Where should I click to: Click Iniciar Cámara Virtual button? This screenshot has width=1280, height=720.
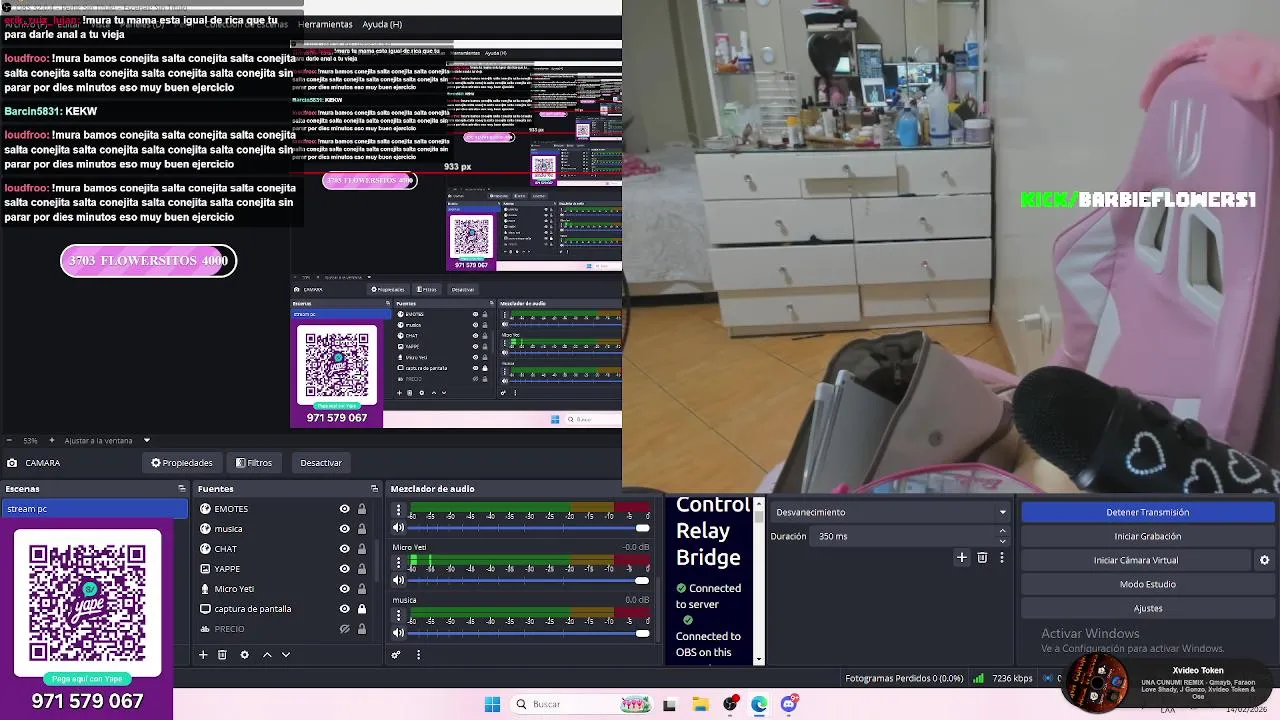pyautogui.click(x=1136, y=560)
